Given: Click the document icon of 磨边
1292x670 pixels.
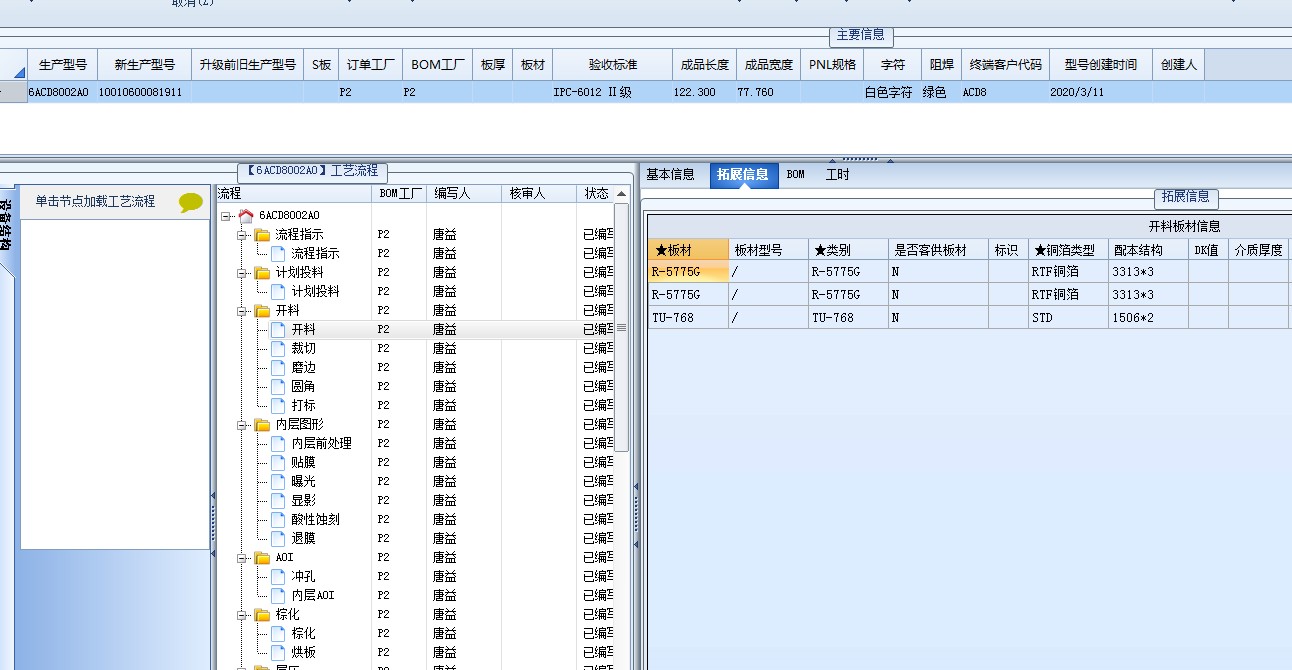Looking at the screenshot, I should (x=278, y=367).
